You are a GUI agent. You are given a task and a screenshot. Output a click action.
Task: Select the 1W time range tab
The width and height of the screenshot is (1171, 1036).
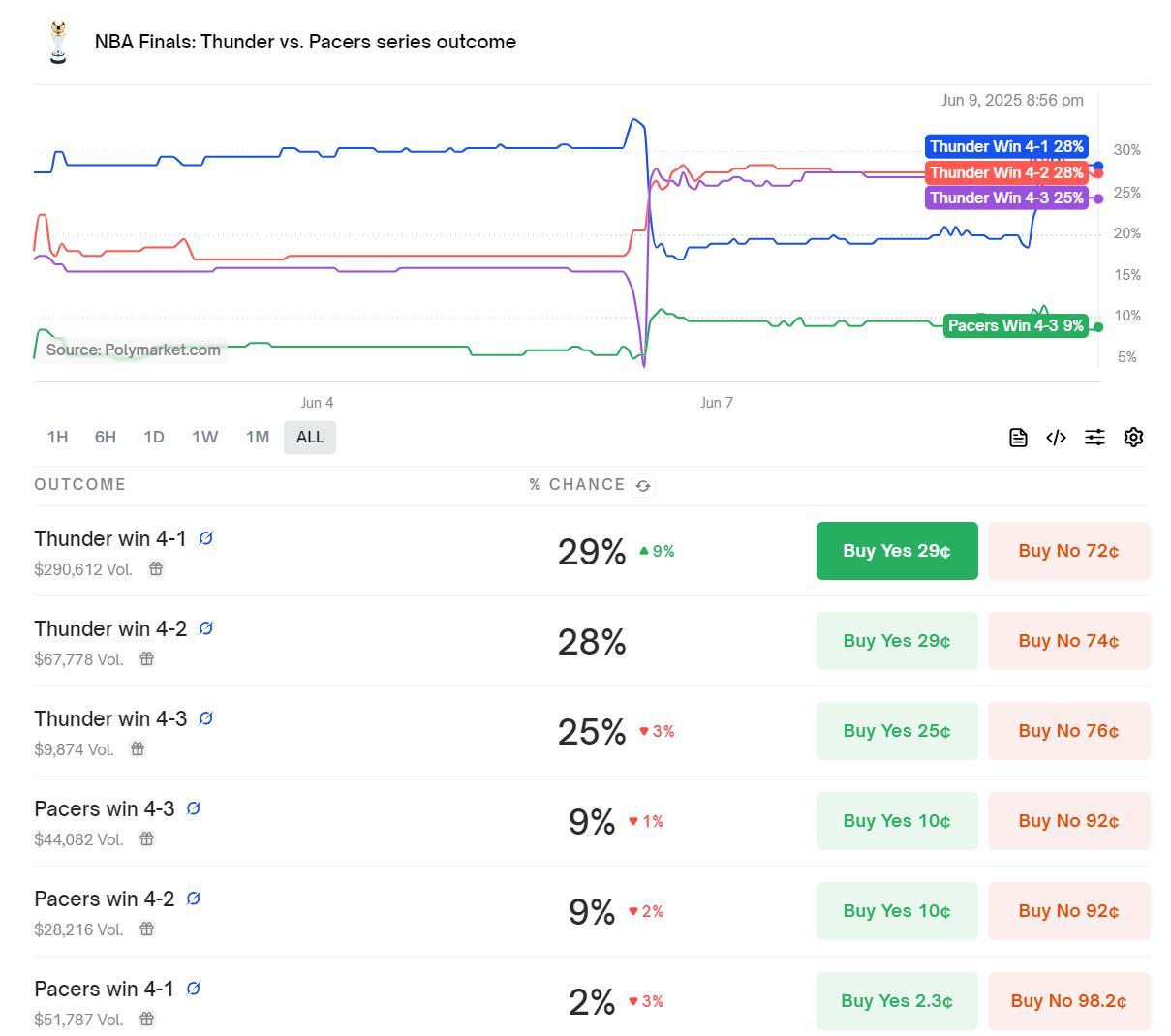pyautogui.click(x=204, y=438)
